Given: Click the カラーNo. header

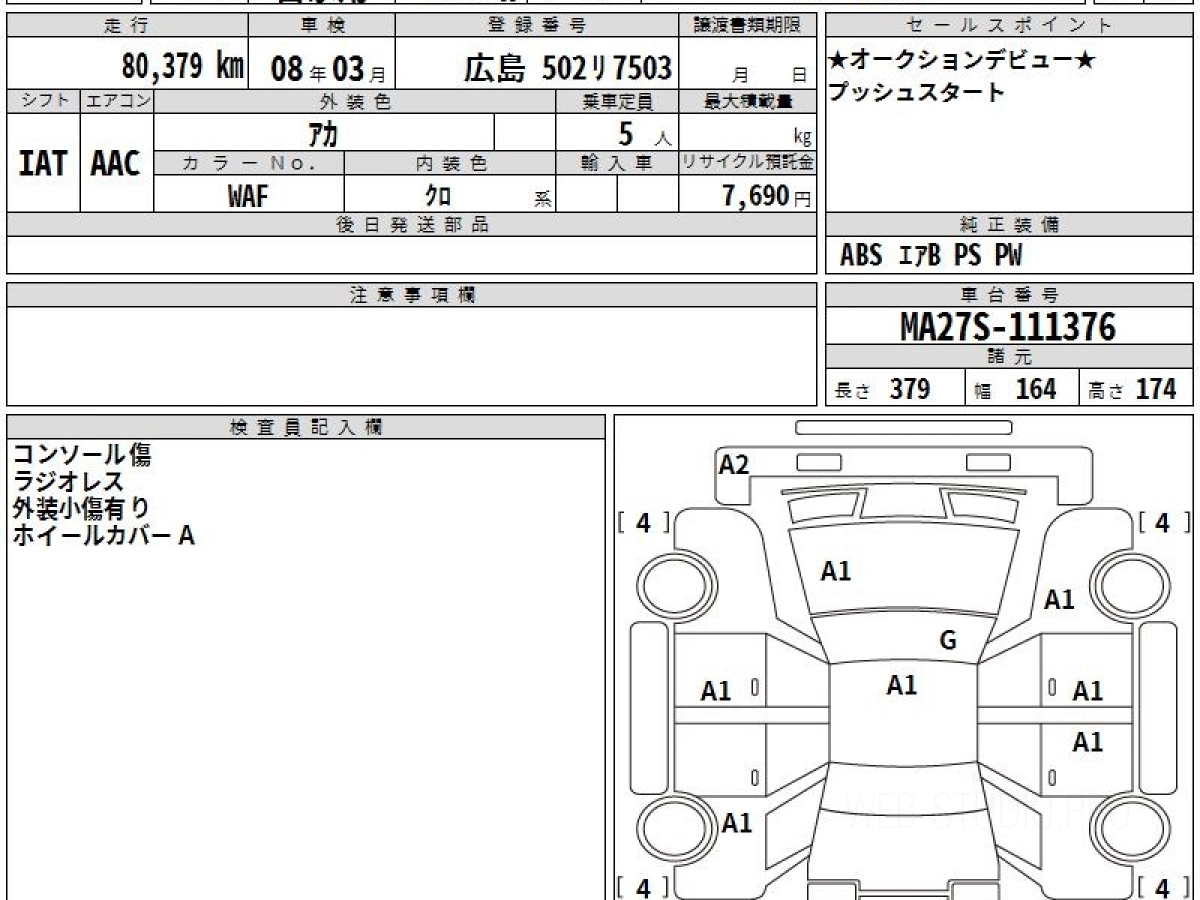Looking at the screenshot, I should (249, 163).
